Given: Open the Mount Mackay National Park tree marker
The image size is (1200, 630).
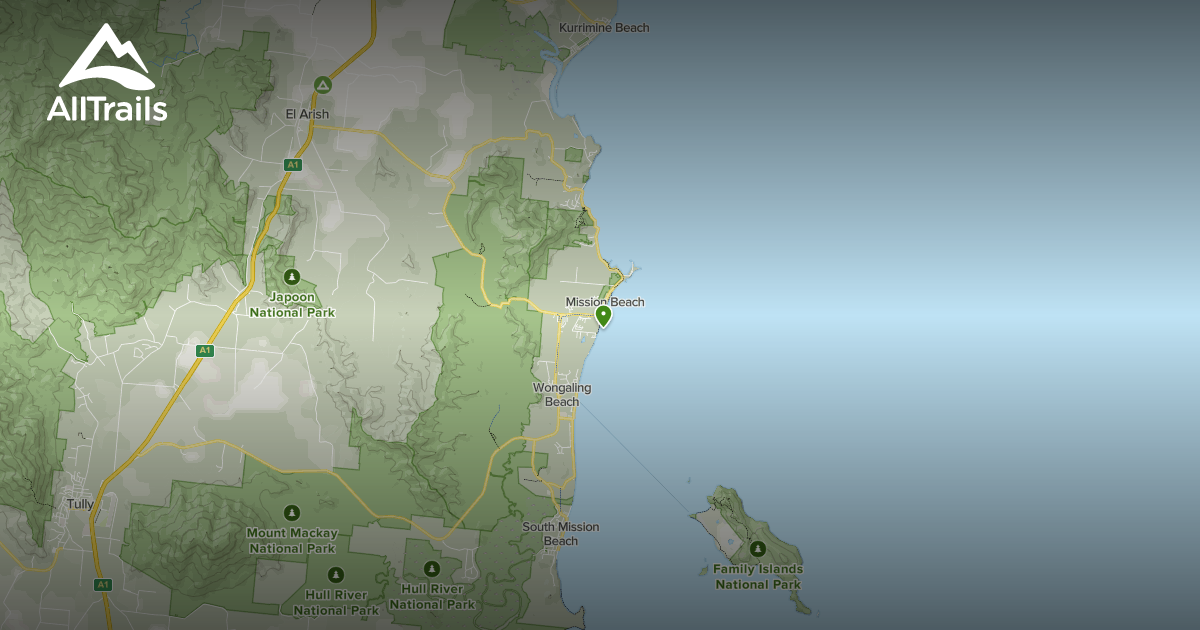Looking at the screenshot, I should (292, 512).
